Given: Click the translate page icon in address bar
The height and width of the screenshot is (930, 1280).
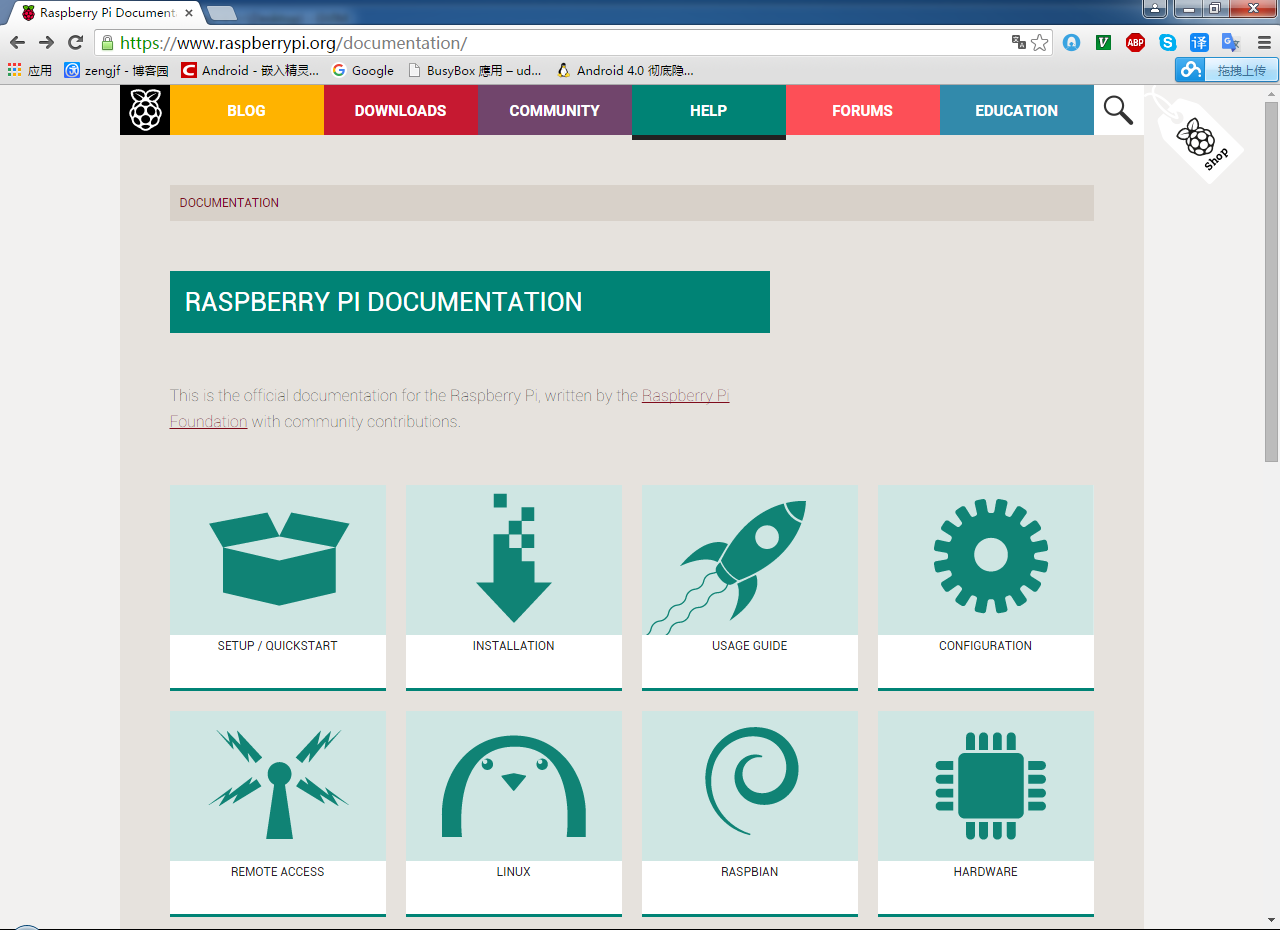Looking at the screenshot, I should (1019, 42).
